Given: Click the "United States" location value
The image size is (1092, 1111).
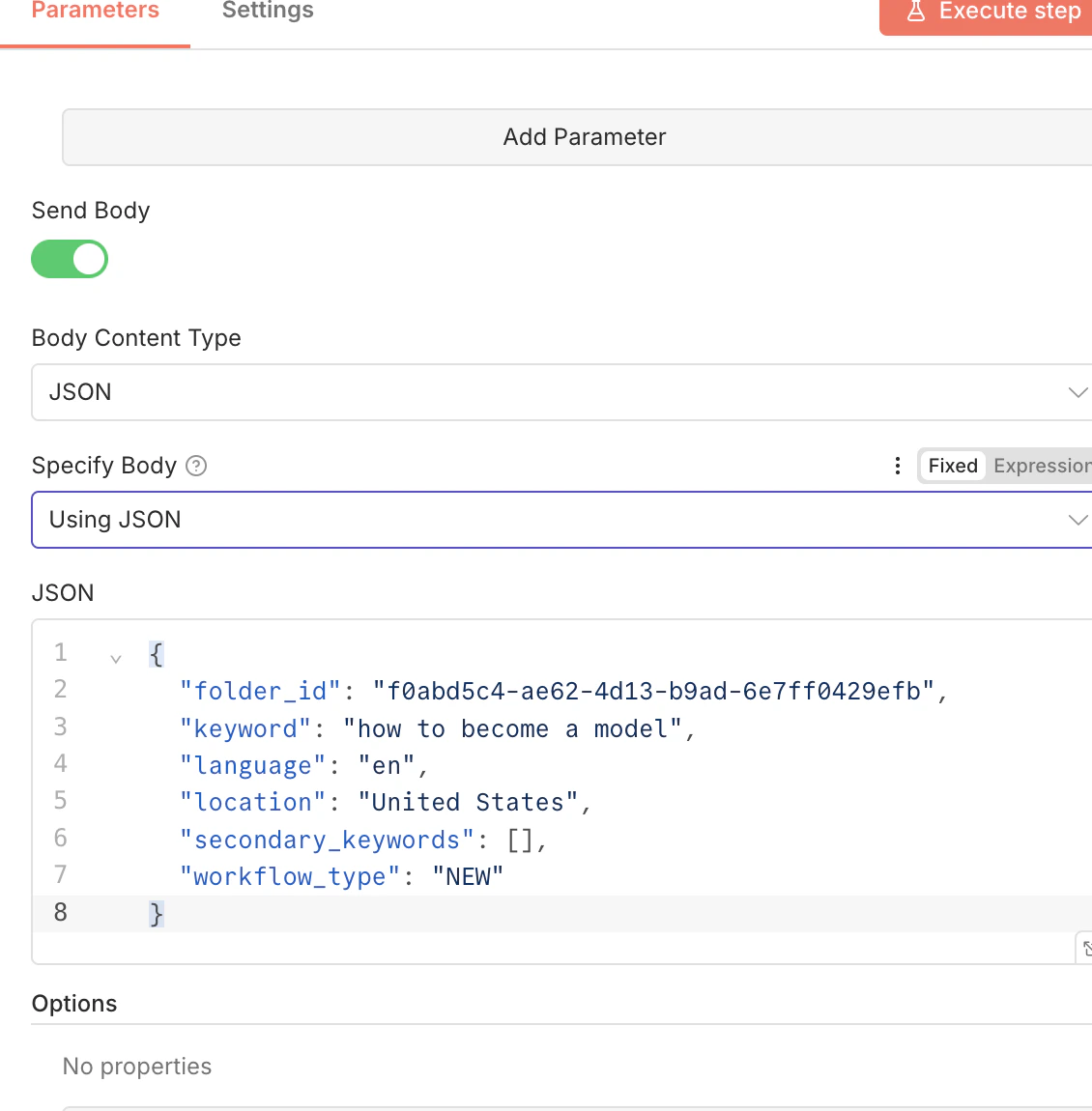Looking at the screenshot, I should [x=468, y=802].
